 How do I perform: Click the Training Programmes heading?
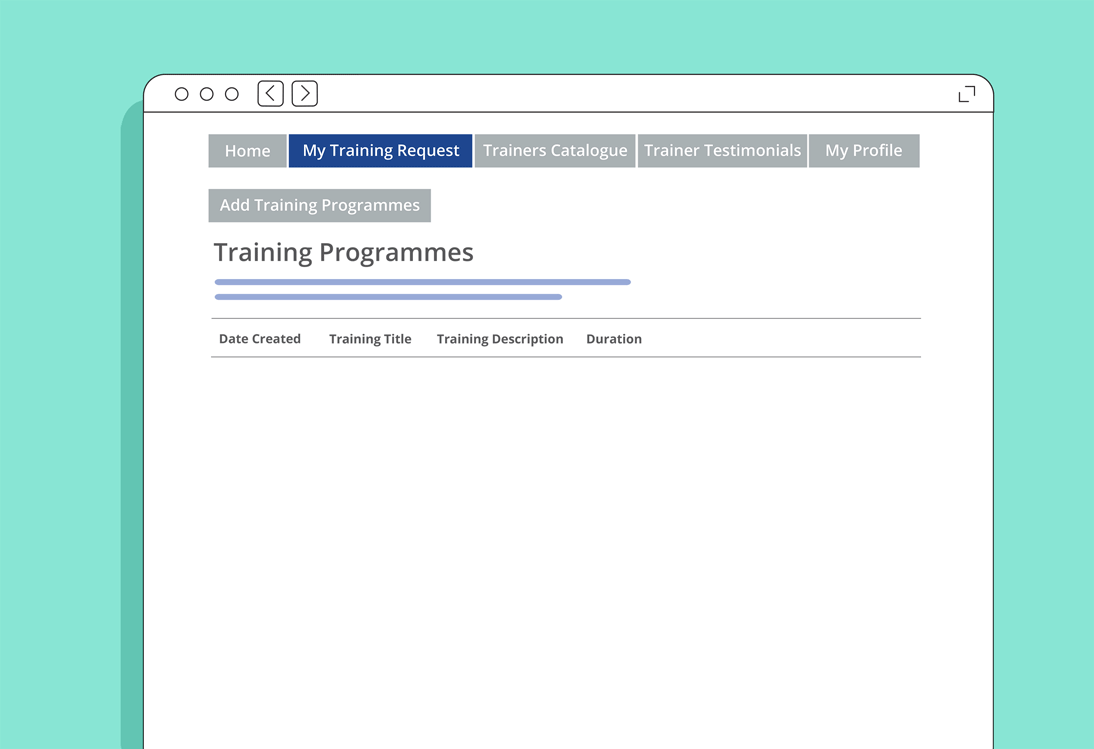(344, 252)
